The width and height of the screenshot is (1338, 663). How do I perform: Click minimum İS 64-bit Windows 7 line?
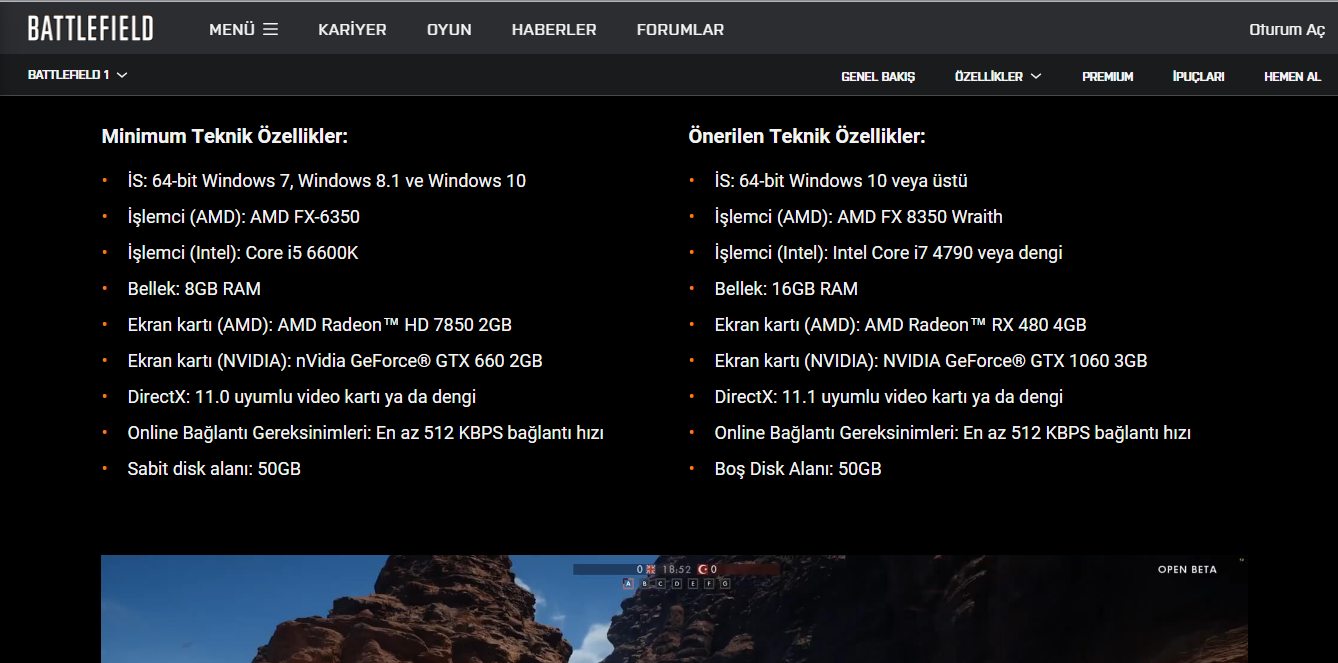[326, 181]
